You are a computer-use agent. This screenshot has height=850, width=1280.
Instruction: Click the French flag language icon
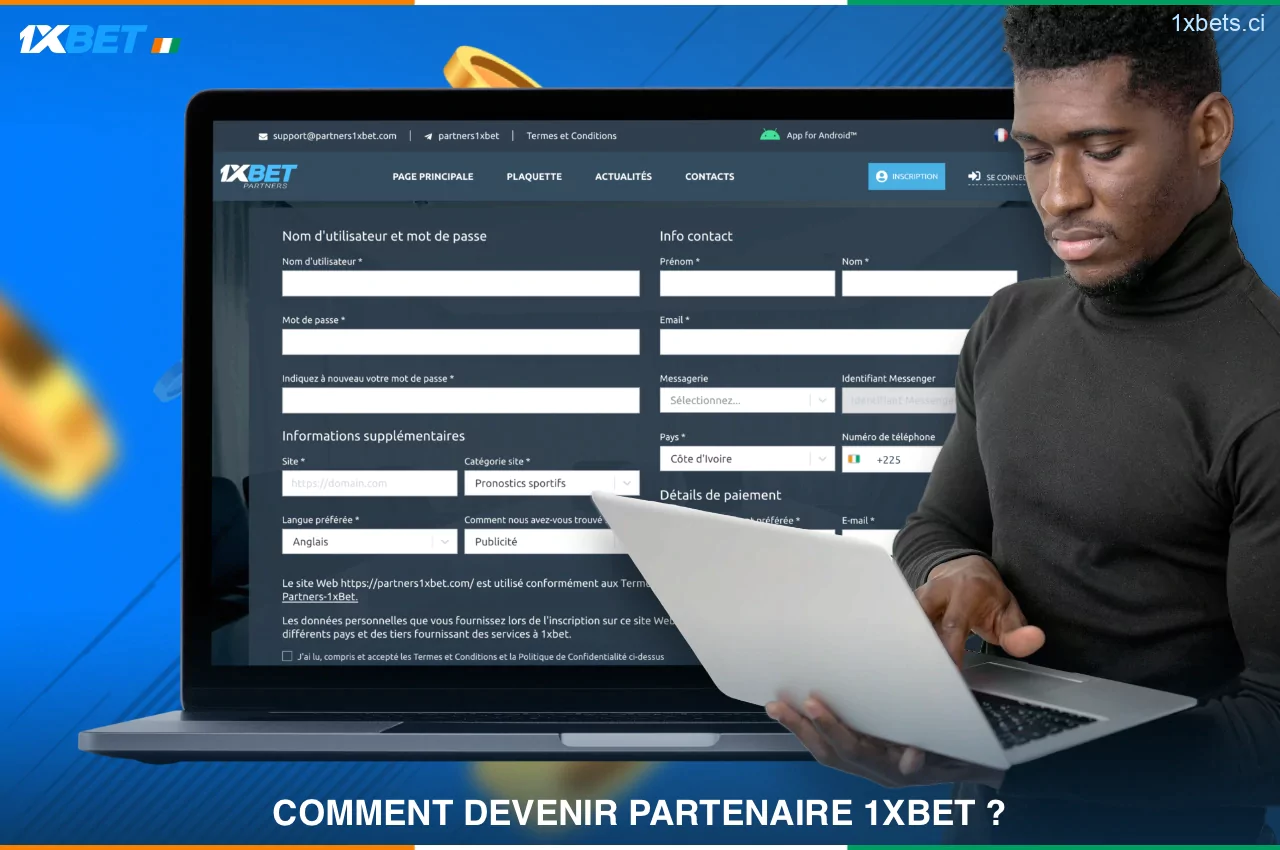[x=1000, y=135]
